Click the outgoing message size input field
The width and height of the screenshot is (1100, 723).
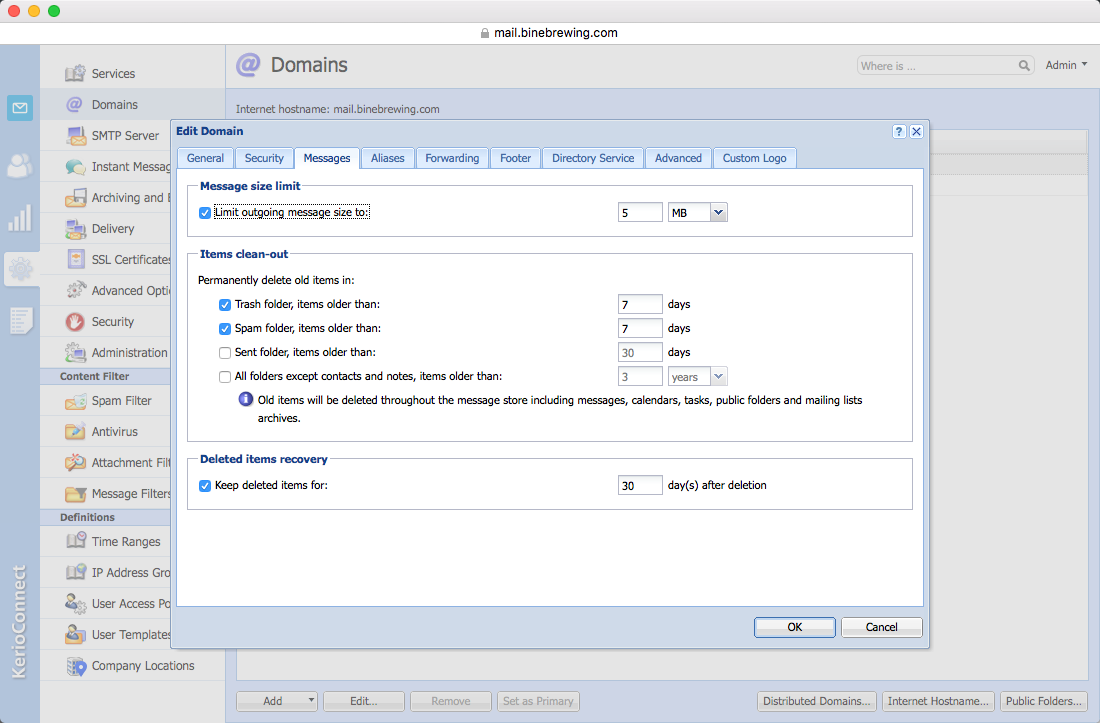click(x=640, y=213)
